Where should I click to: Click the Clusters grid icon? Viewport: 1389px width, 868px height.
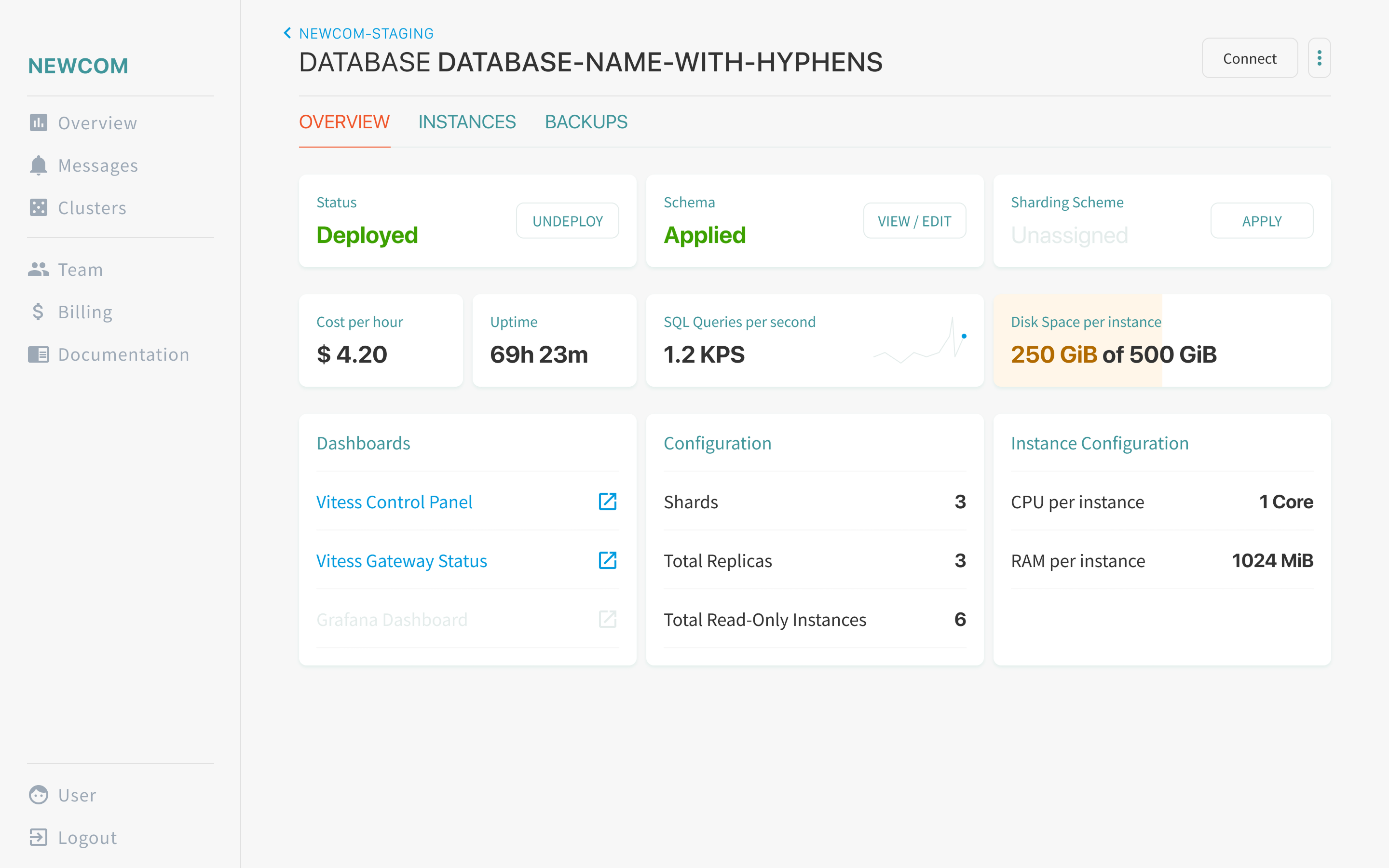(x=39, y=208)
